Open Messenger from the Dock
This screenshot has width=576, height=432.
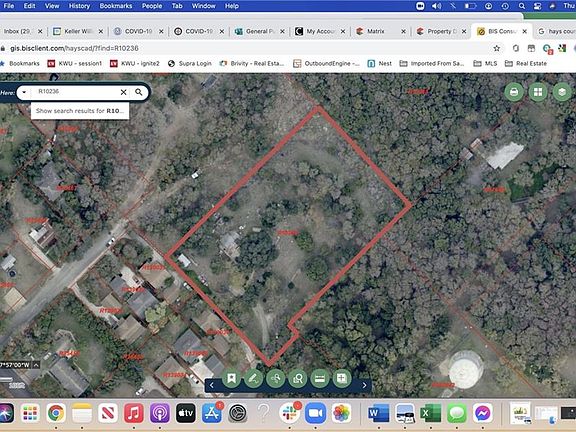tap(483, 413)
